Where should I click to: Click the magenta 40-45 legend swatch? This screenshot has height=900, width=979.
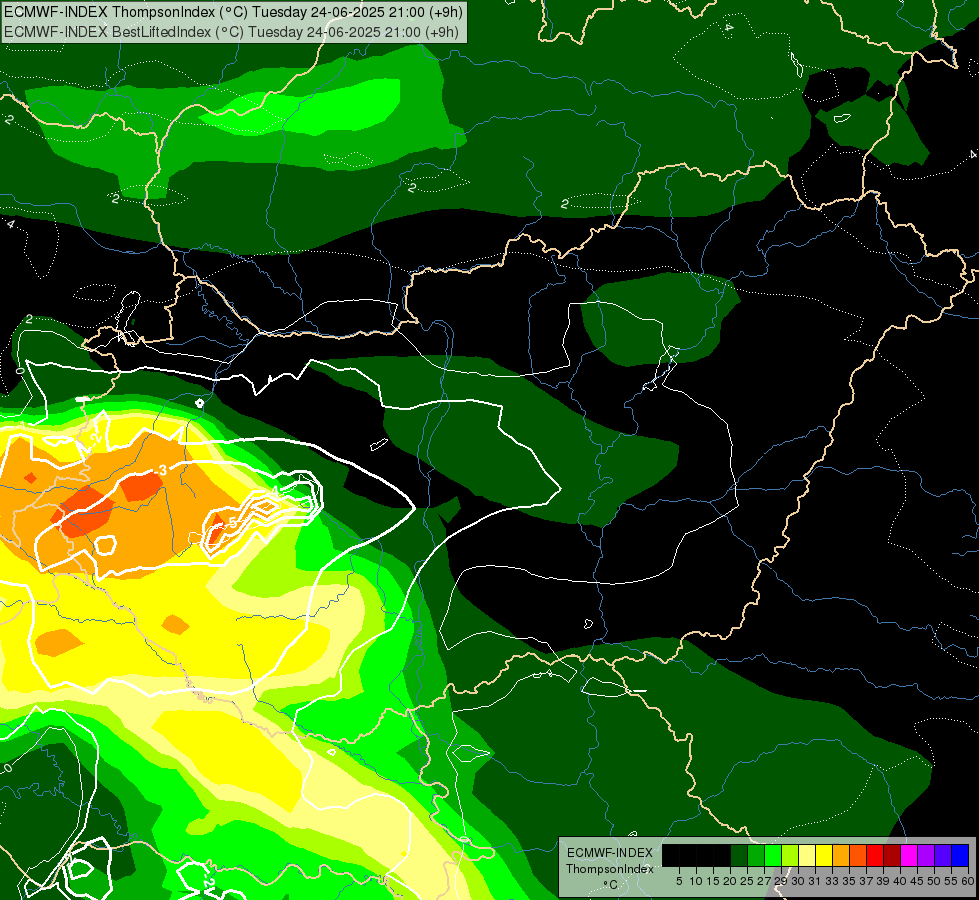point(909,855)
